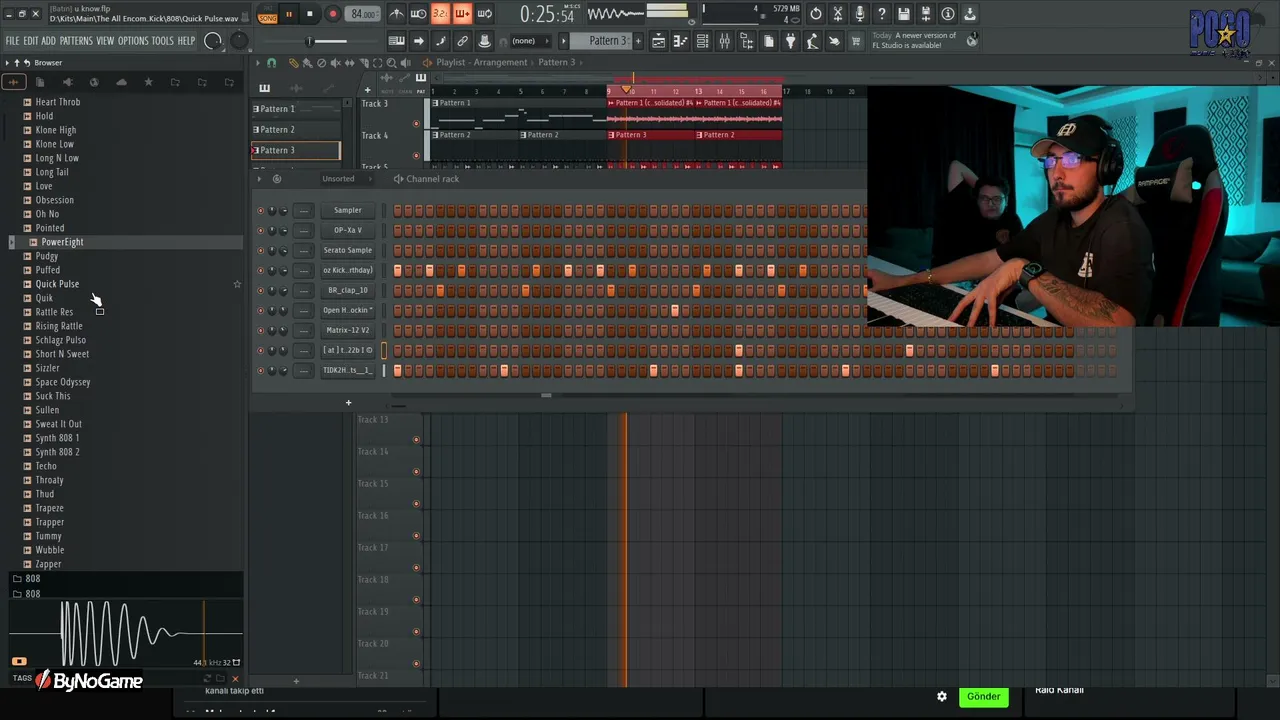Viewport: 1280px width, 720px height.
Task: Add a channel with the plus button
Action: pos(348,403)
